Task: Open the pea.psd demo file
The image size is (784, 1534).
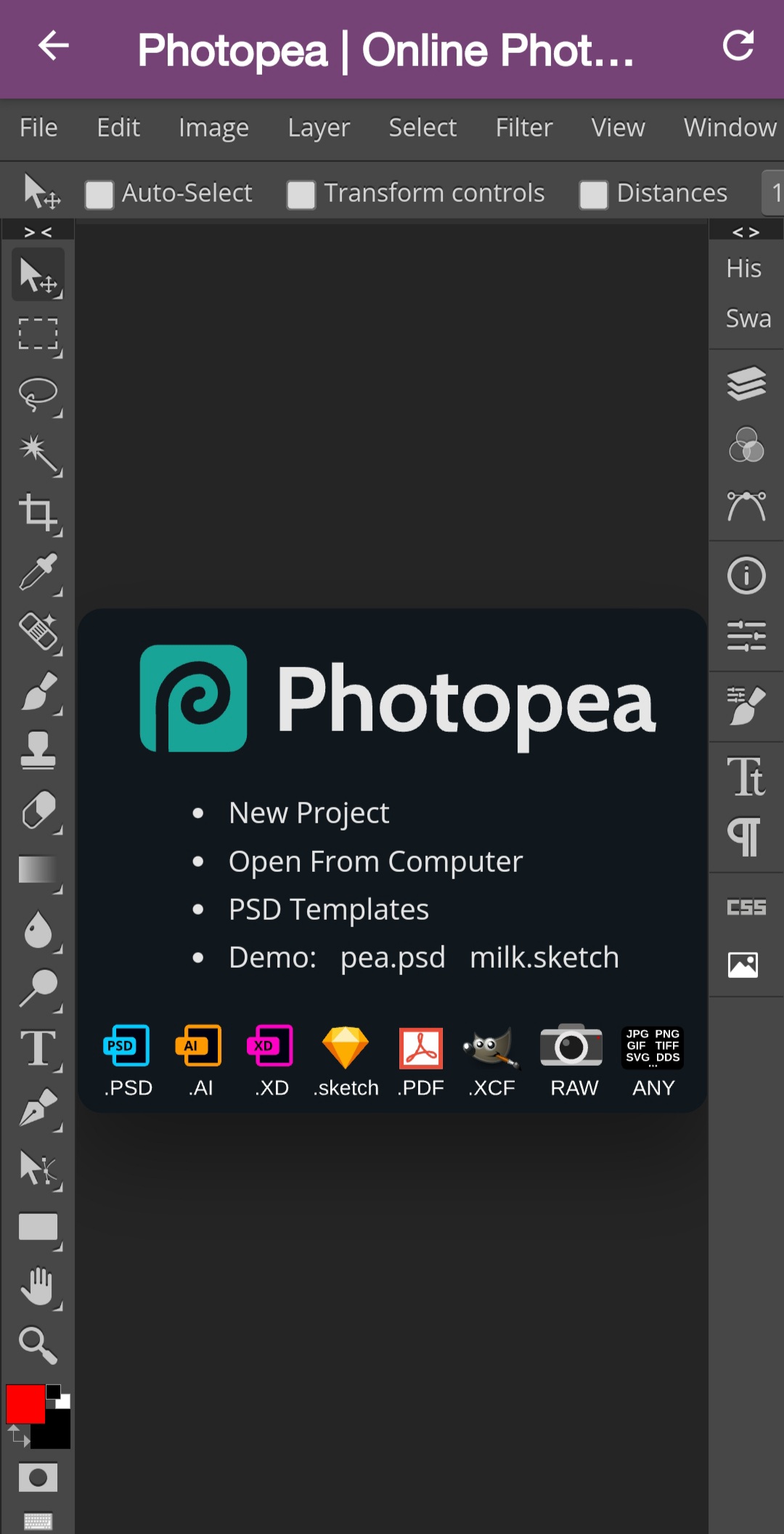Action: click(x=393, y=958)
